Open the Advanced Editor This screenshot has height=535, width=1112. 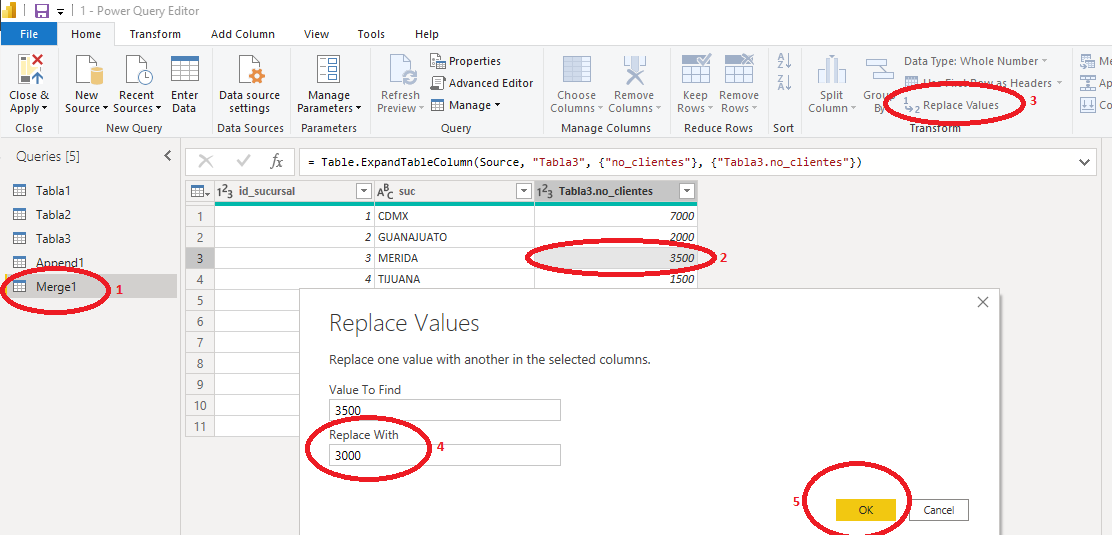pyautogui.click(x=482, y=83)
